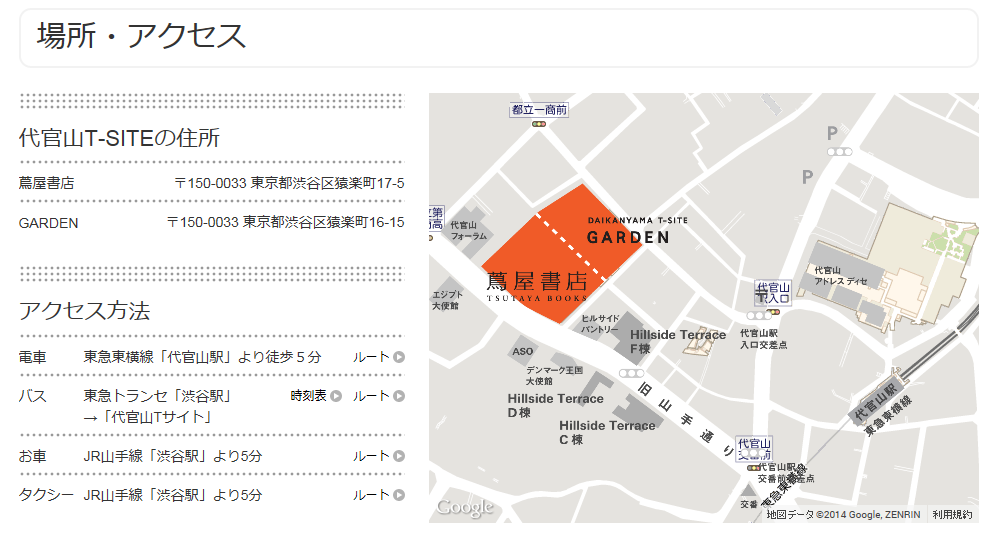Open the bus route link
Viewport: 997px width, 535px height.
pos(378,396)
